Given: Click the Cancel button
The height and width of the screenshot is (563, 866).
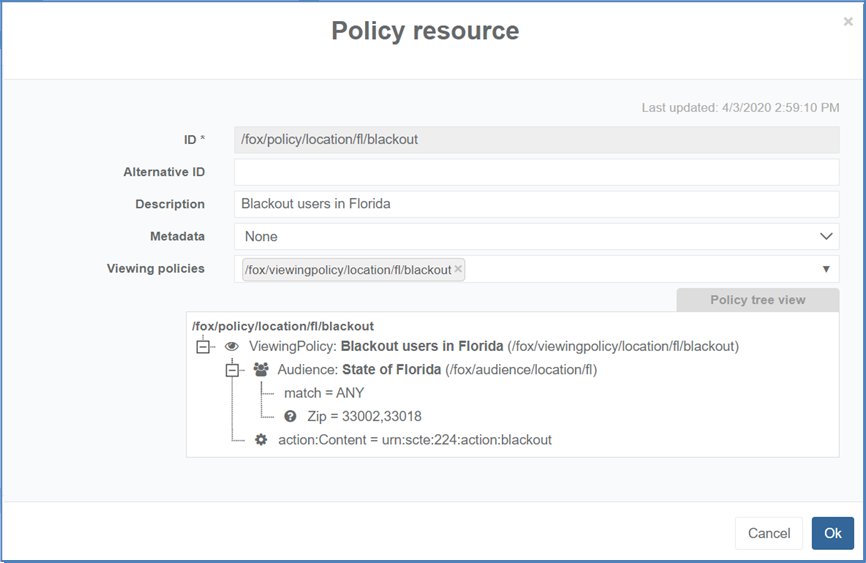Looking at the screenshot, I should point(769,533).
